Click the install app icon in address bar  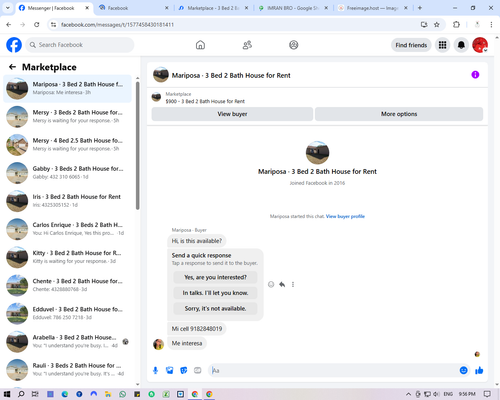424,24
